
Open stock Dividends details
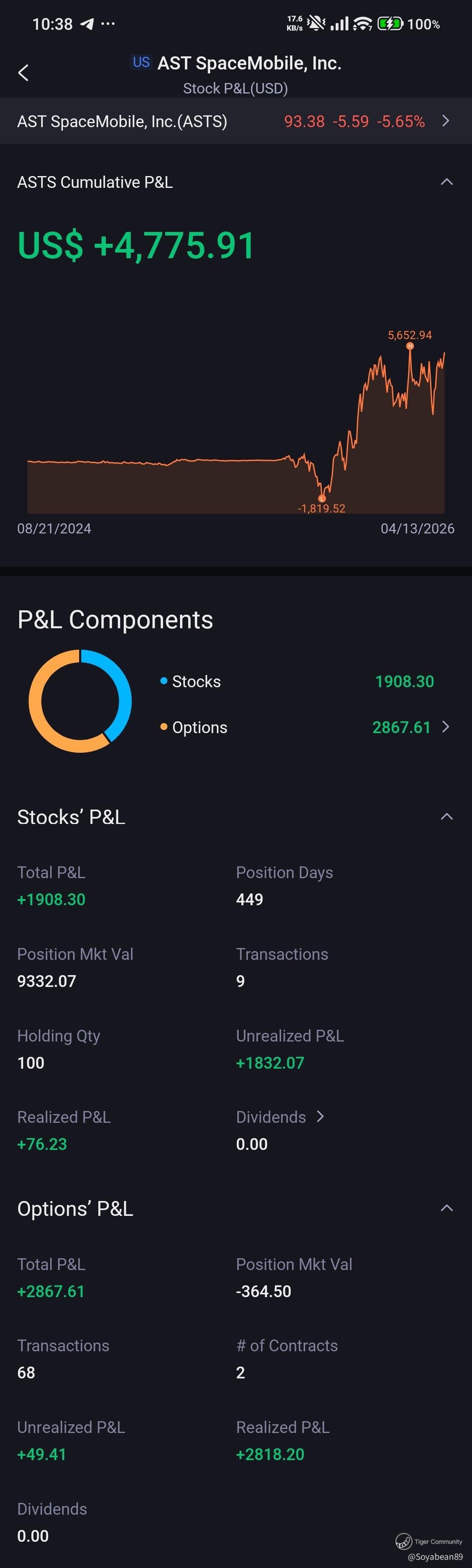click(x=320, y=1116)
